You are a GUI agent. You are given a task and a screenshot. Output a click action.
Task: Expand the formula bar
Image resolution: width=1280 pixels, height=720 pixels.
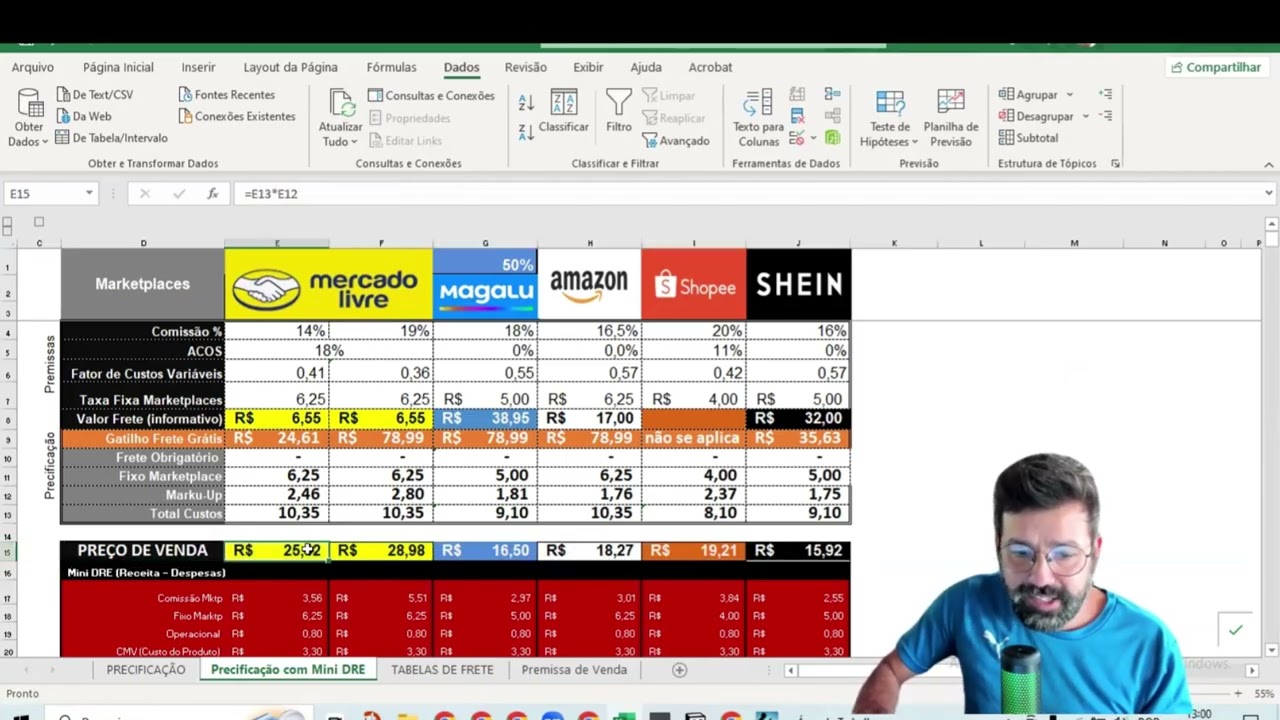click(x=1268, y=193)
